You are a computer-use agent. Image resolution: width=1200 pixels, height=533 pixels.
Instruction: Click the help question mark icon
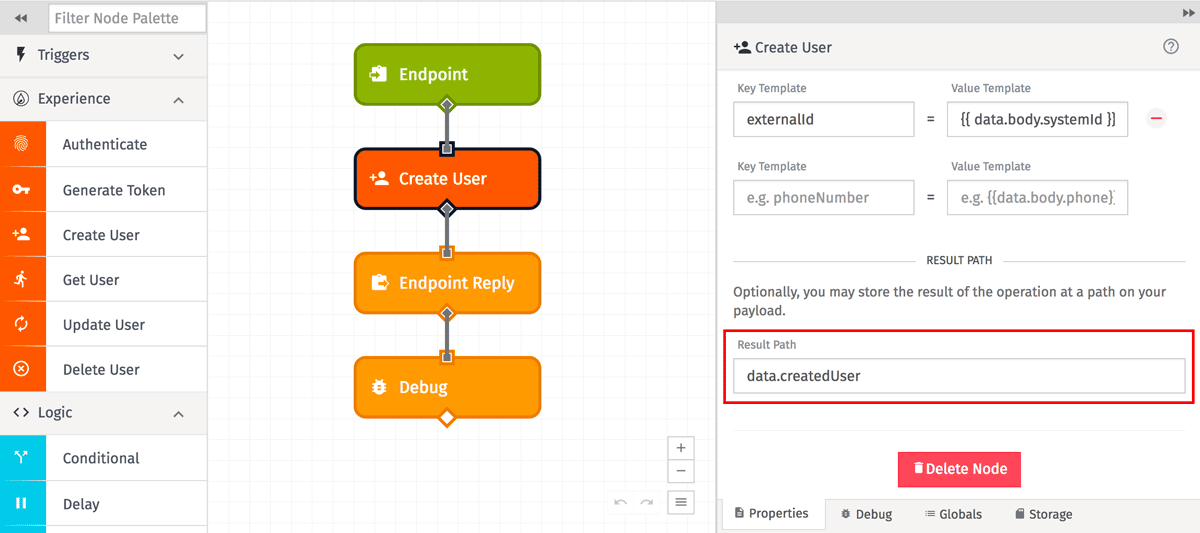pyautogui.click(x=1171, y=47)
